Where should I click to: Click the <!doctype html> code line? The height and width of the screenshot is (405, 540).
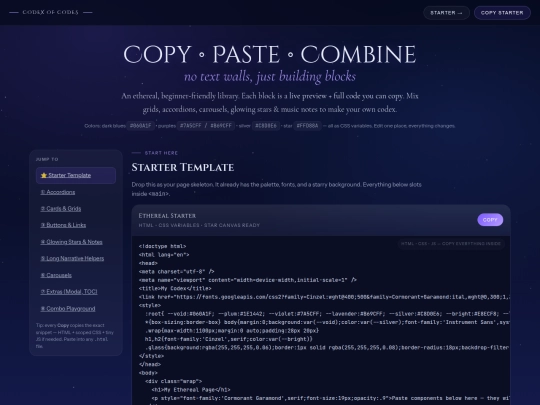(162, 247)
